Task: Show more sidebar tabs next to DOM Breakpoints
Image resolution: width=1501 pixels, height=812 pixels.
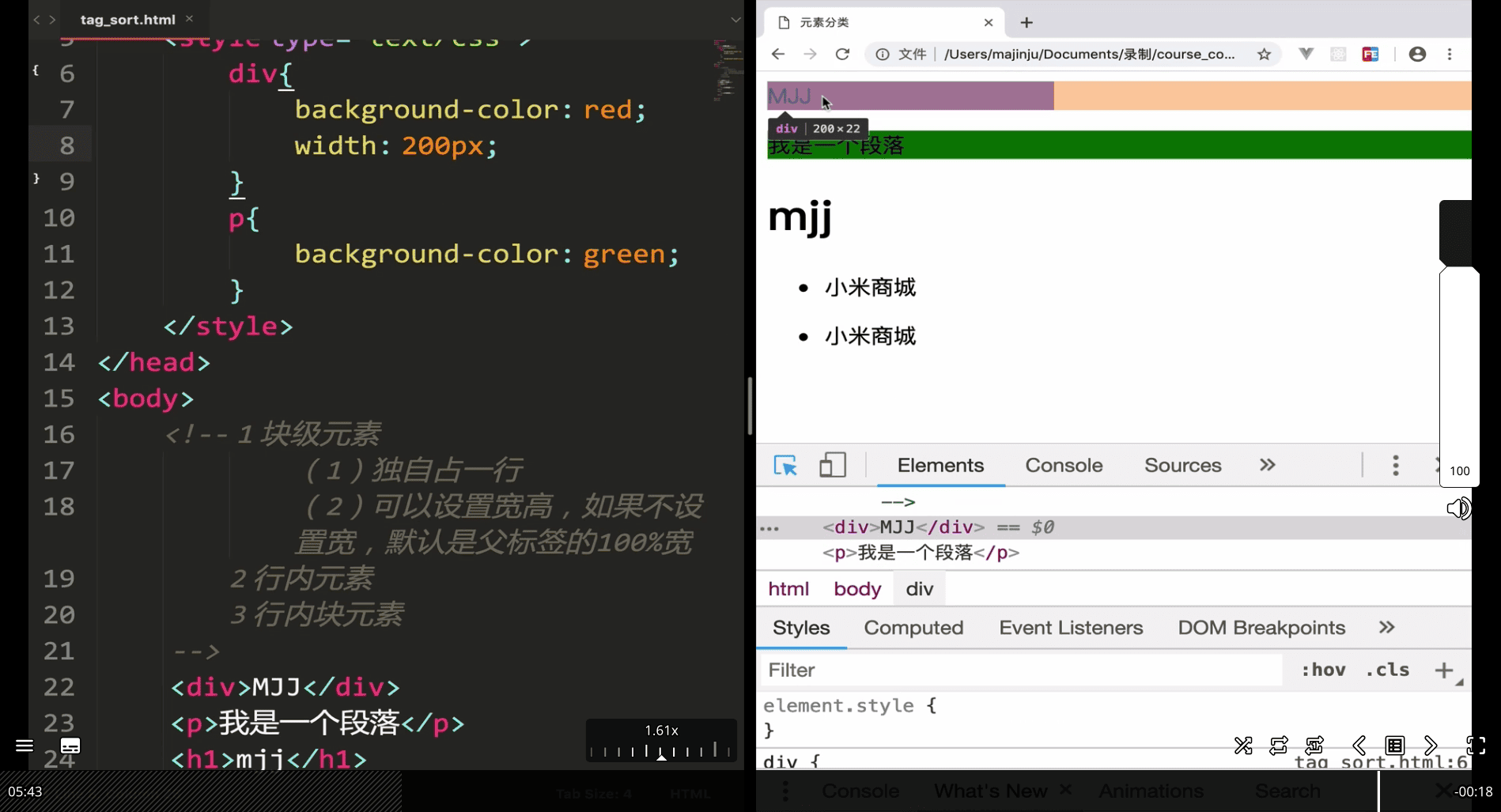Action: pos(1387,628)
